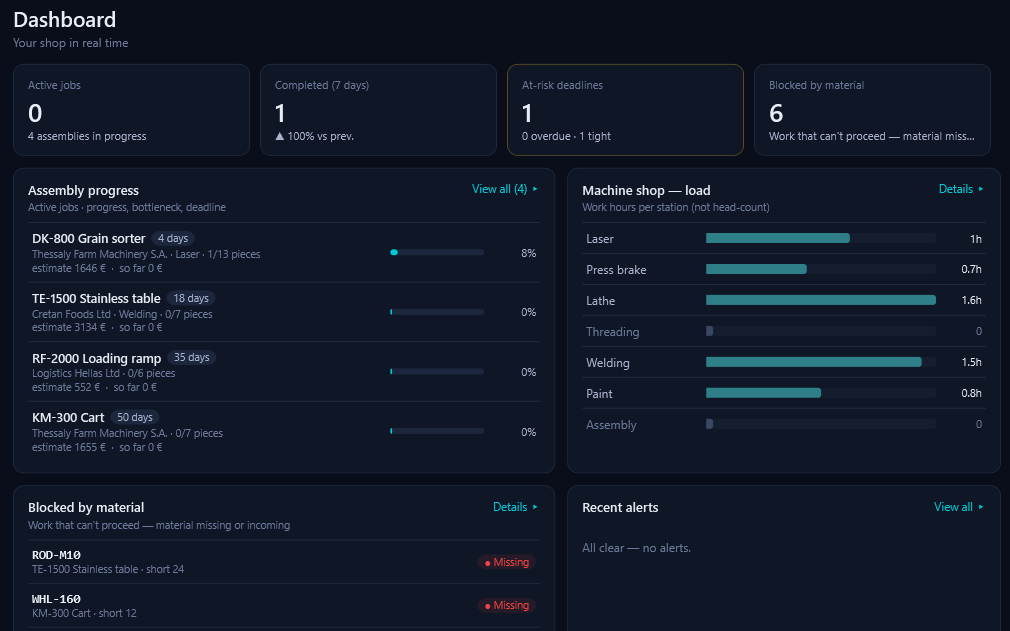
Task: Click the Machine shop — load heading
Action: [646, 190]
